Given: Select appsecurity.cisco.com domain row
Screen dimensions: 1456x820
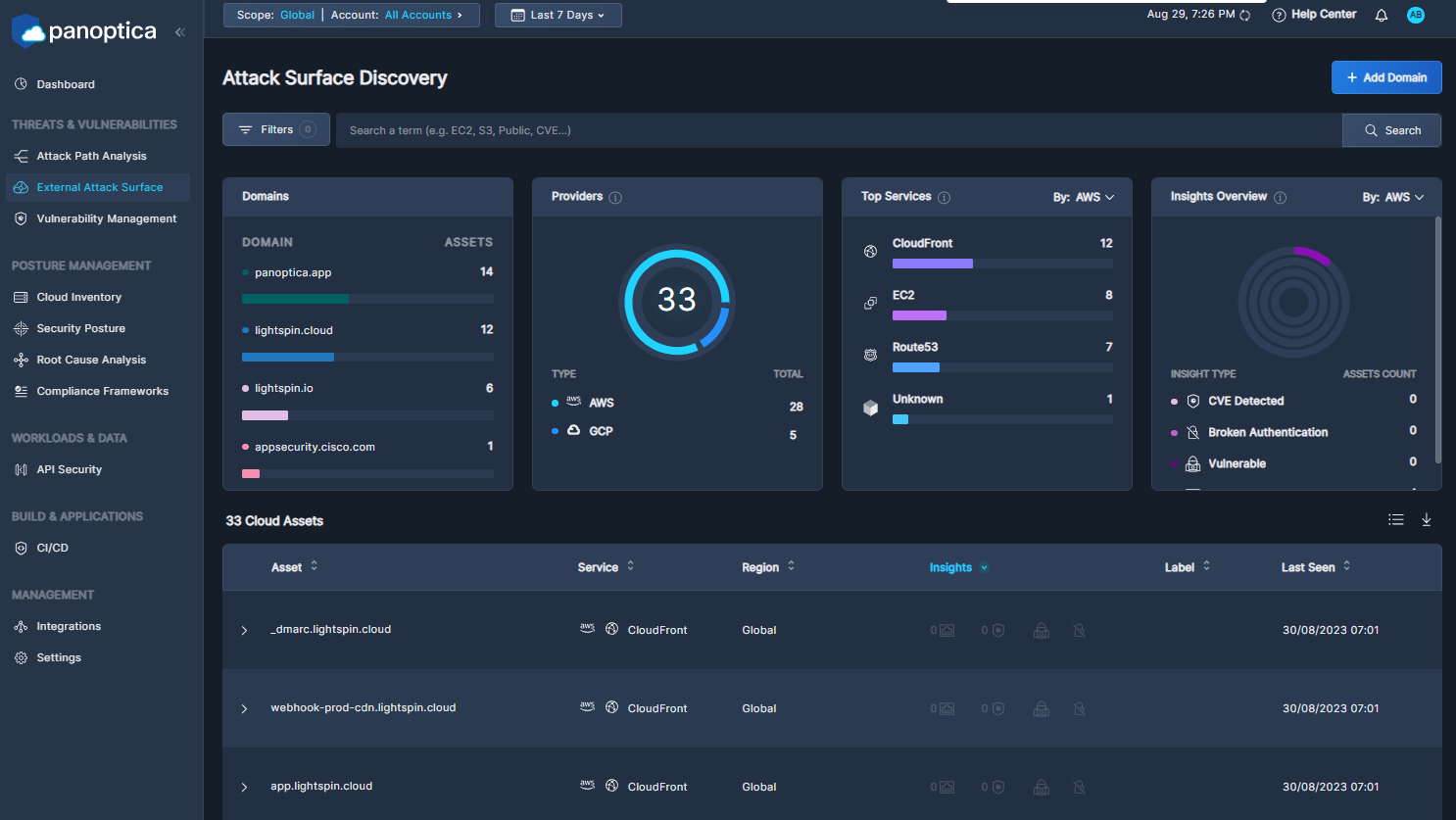Looking at the screenshot, I should 367,458.
